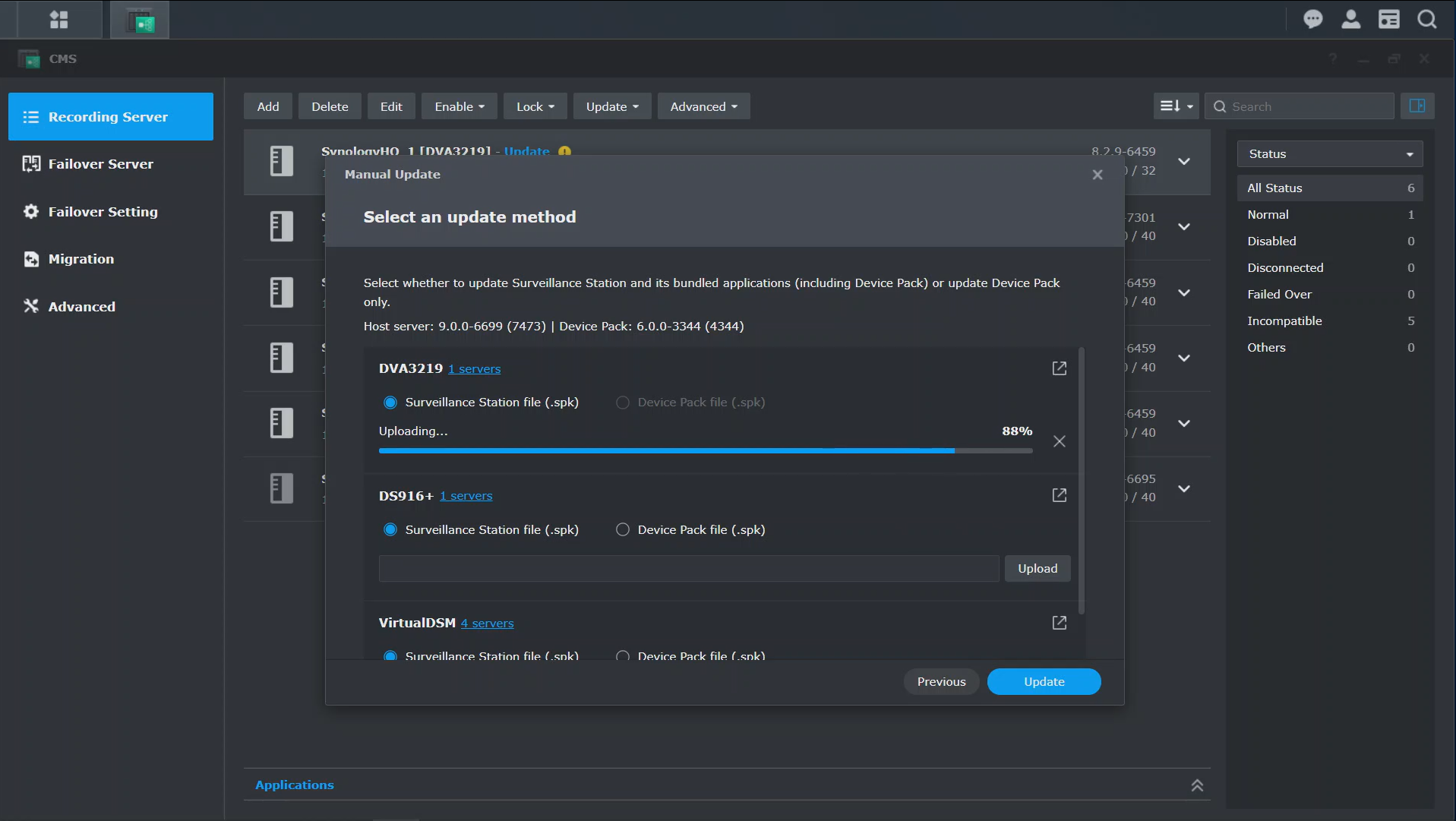Screen dimensions: 1456x821
Task: Open the user account icon
Action: tap(1350, 20)
